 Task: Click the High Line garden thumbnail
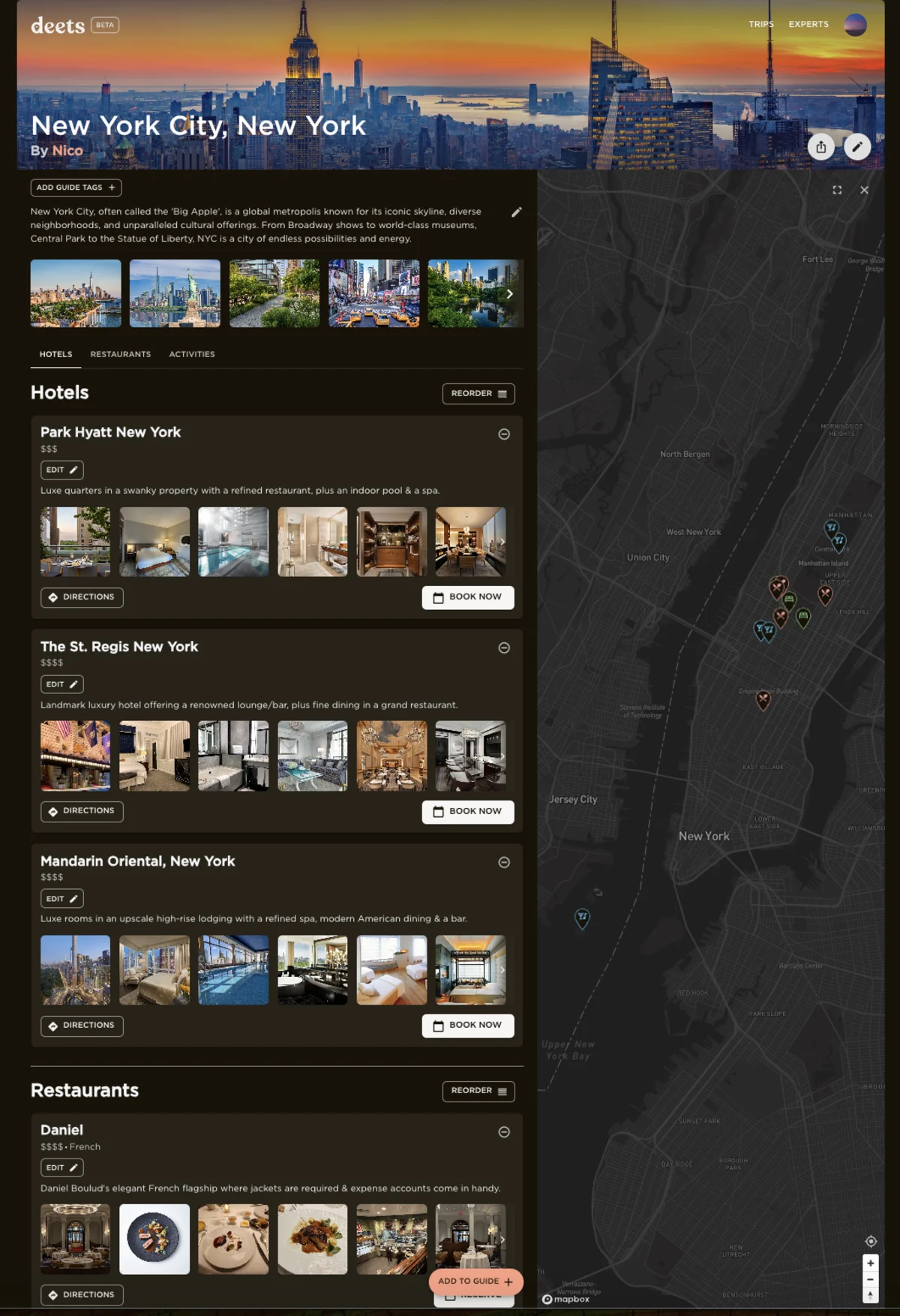(274, 293)
